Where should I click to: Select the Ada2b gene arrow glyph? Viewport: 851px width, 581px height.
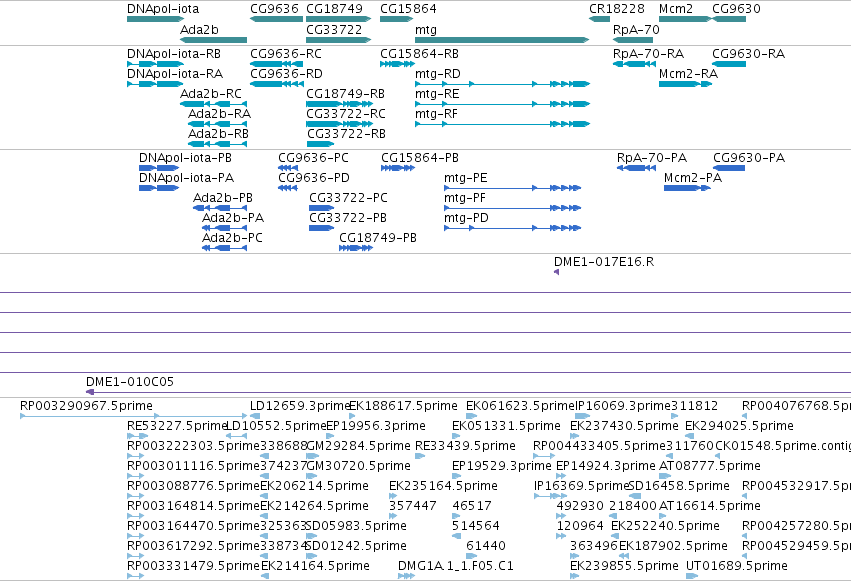coord(213,40)
